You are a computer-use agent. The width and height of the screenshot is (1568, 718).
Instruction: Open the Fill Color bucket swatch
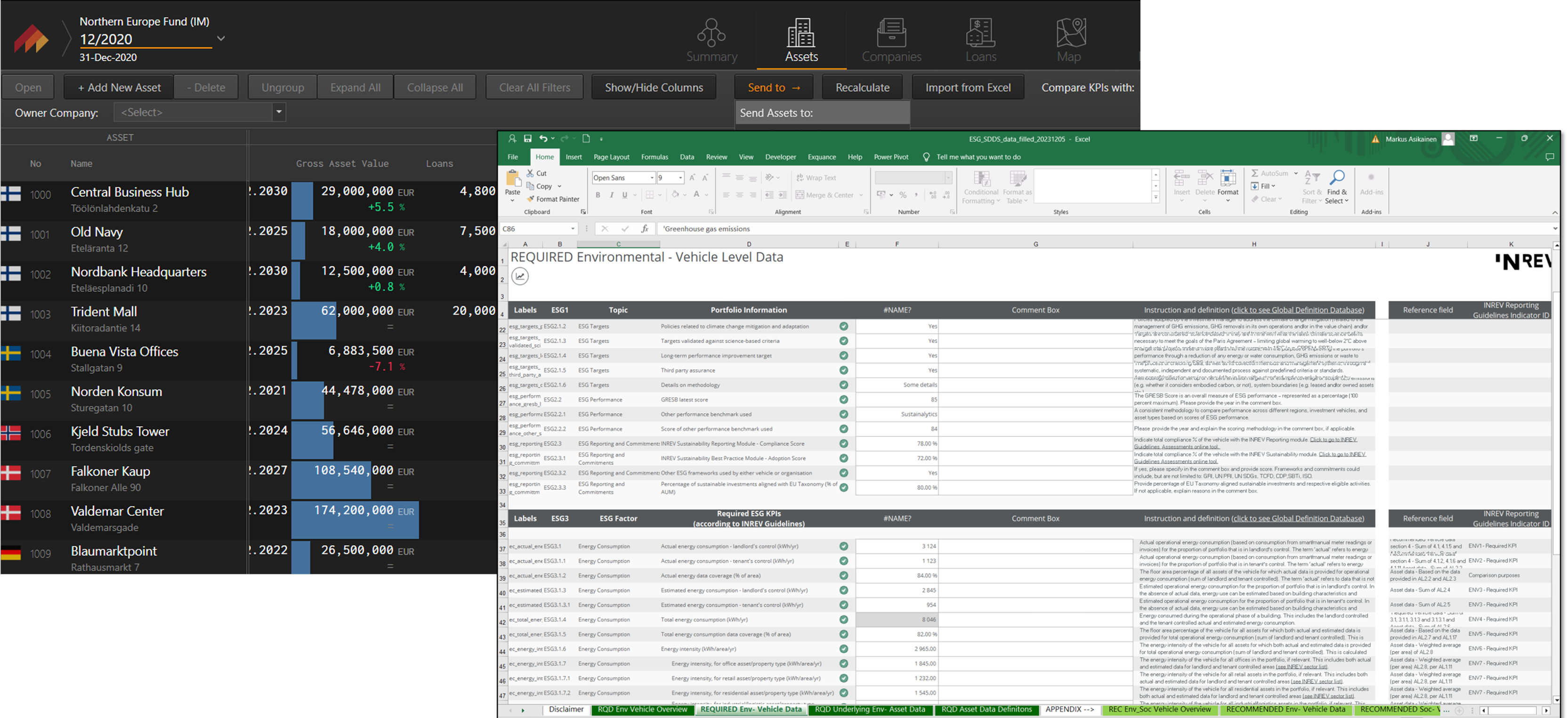pos(675,195)
